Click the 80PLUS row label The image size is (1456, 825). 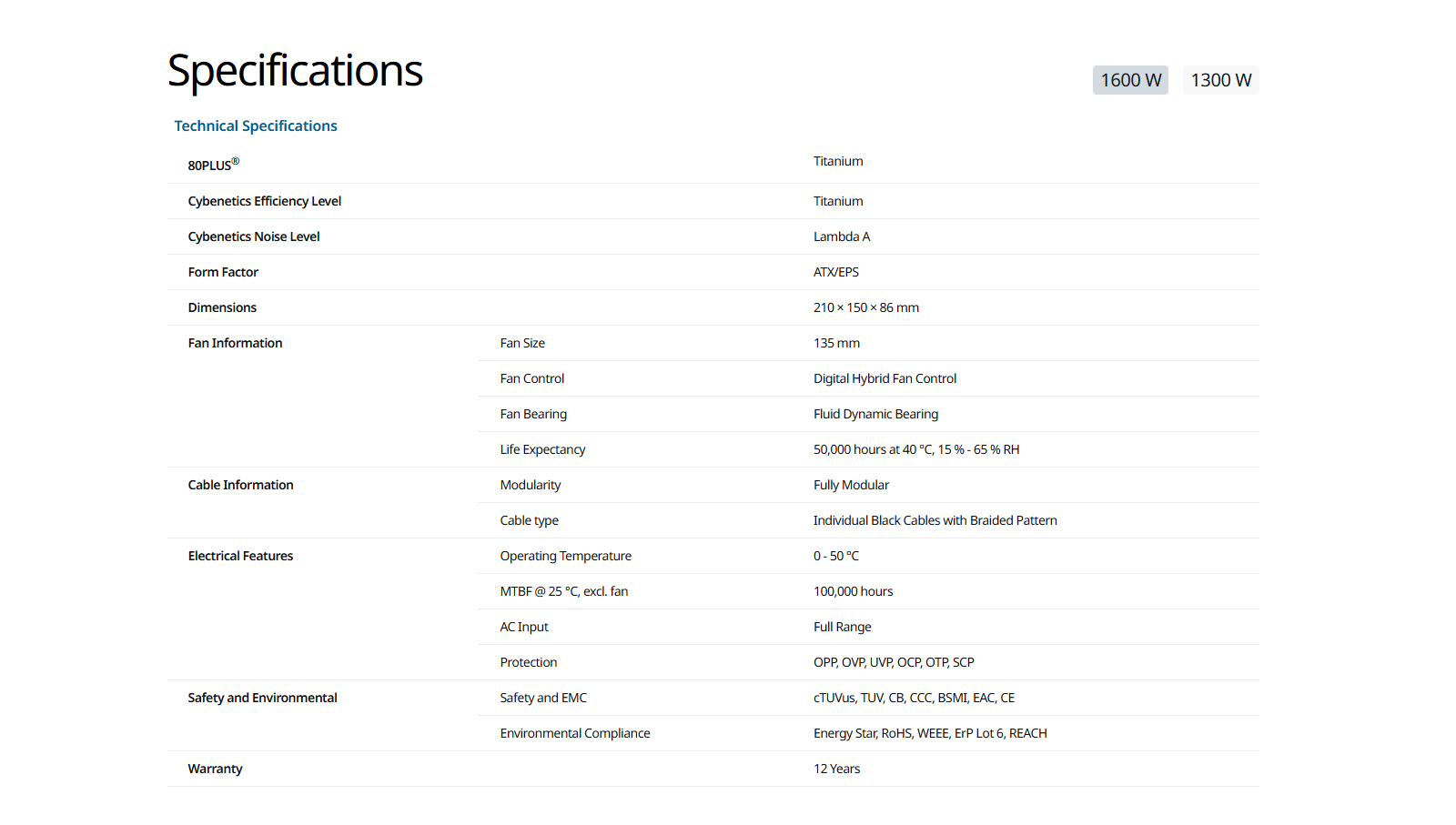coord(213,165)
